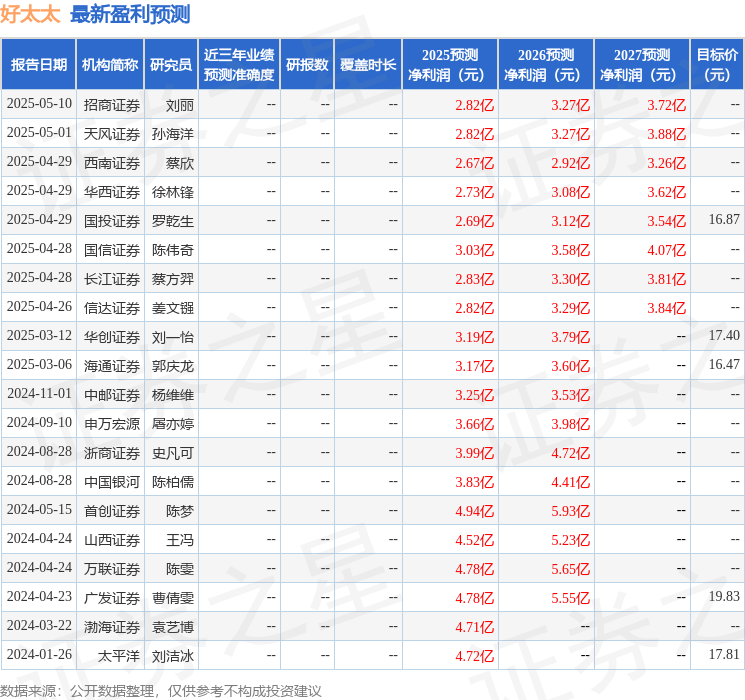
Task: Select the 山西证券 institution cell
Action: (x=112, y=540)
